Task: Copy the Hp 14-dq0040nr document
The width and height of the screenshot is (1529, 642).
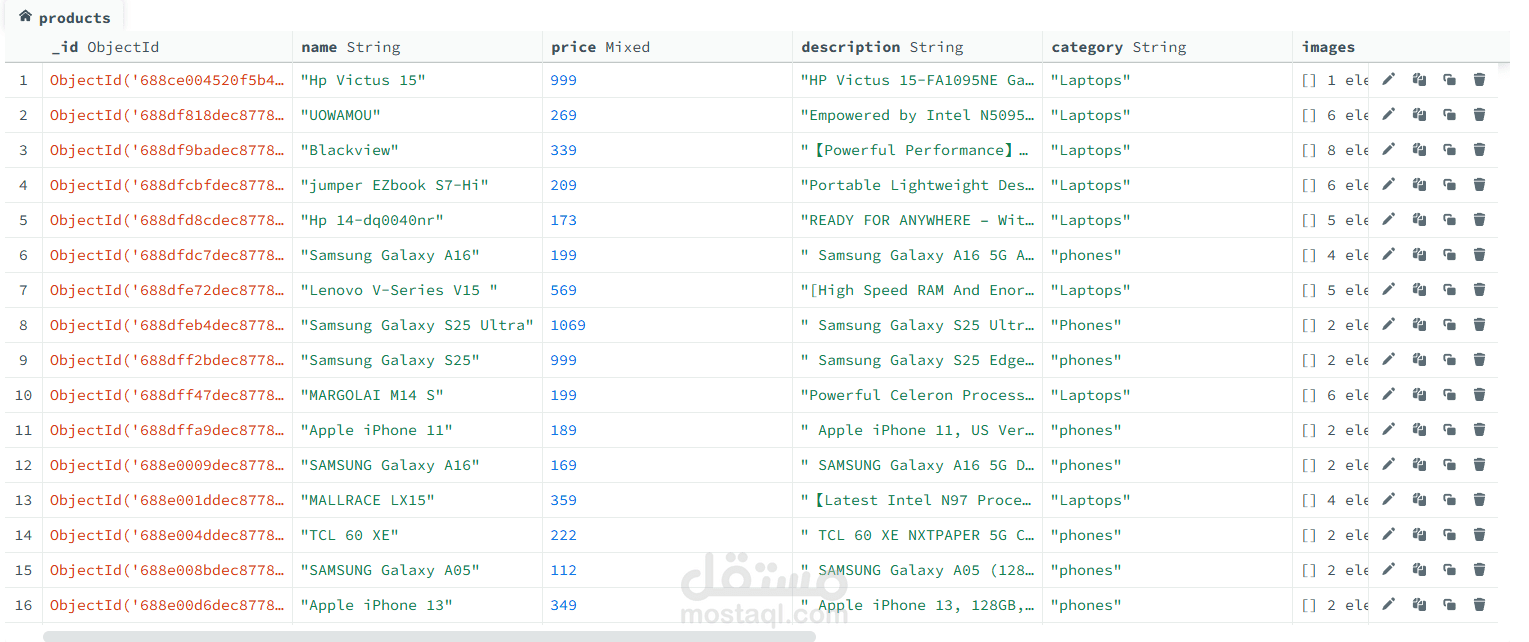Action: (x=1419, y=220)
